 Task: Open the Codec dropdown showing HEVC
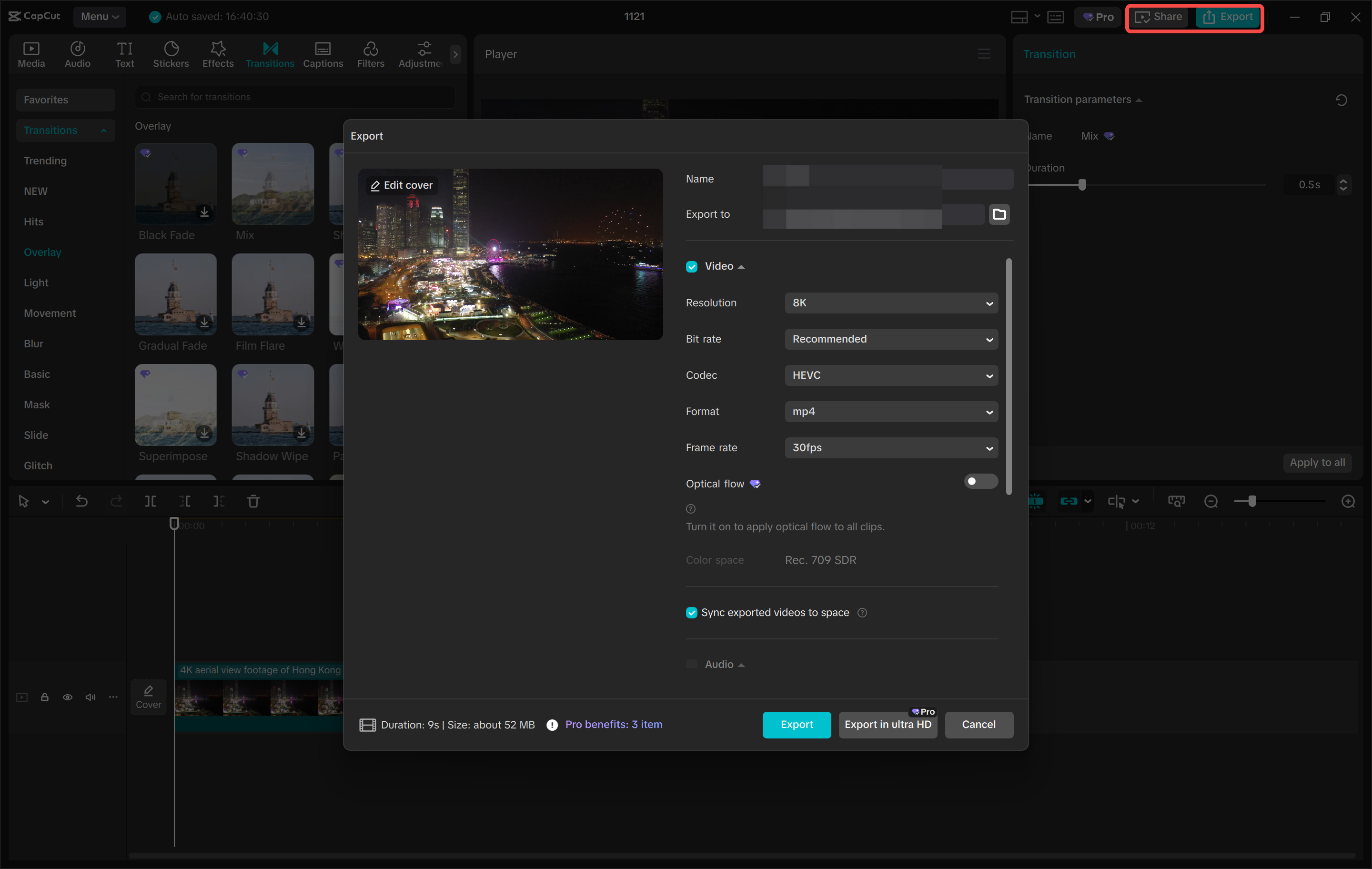pos(891,375)
